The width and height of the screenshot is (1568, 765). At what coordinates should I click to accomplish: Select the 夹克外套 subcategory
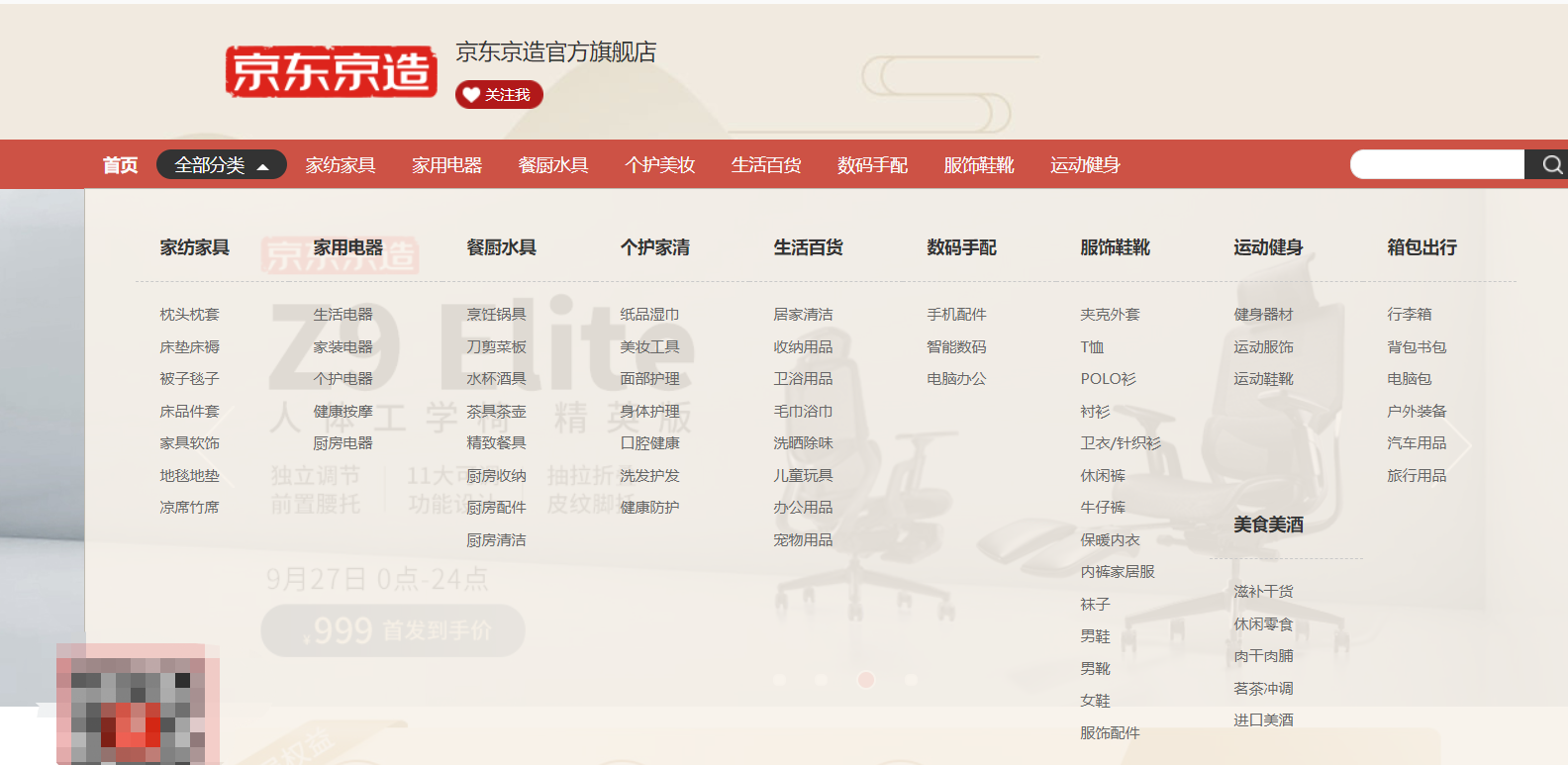[1111, 315]
